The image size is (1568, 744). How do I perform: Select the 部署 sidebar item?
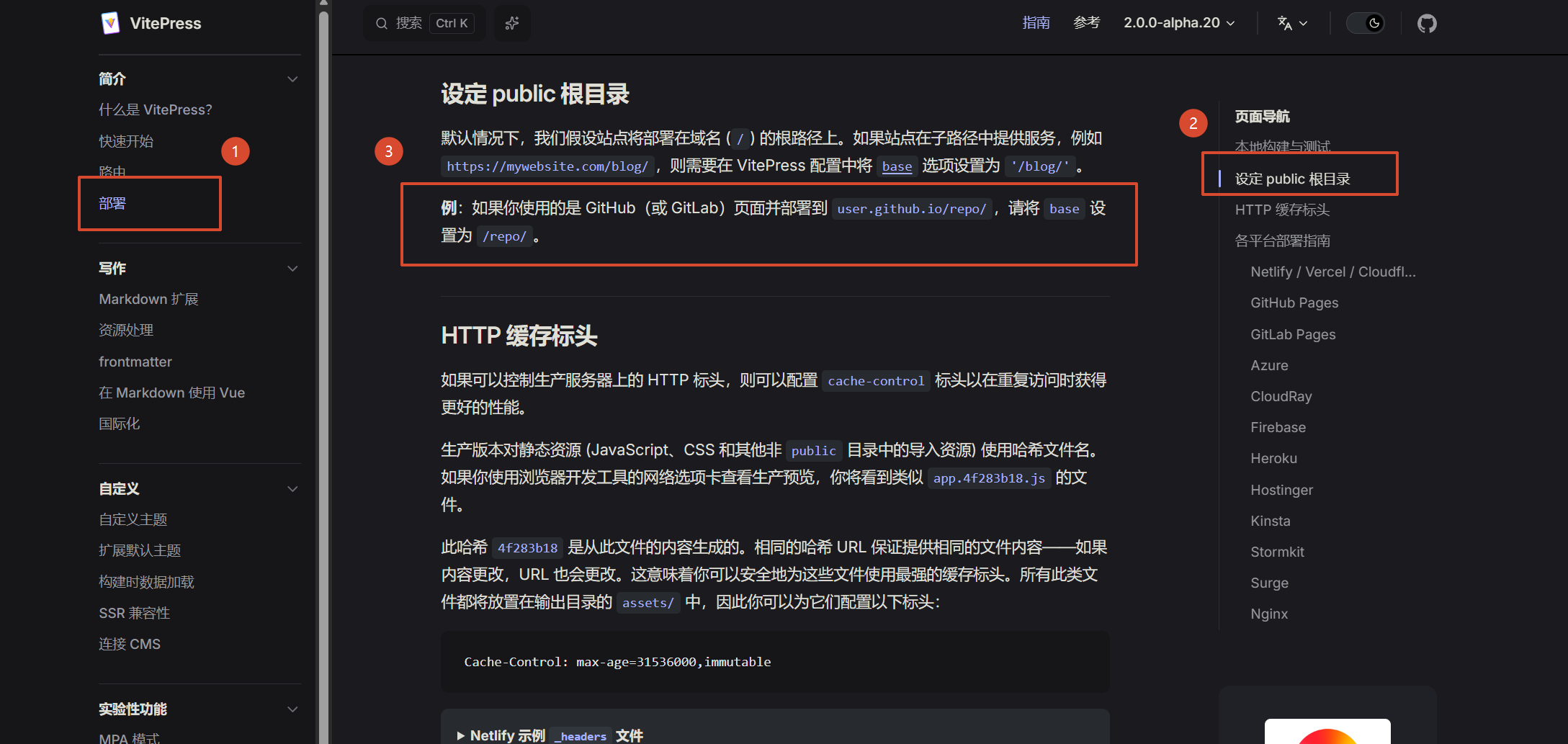pyautogui.click(x=112, y=204)
